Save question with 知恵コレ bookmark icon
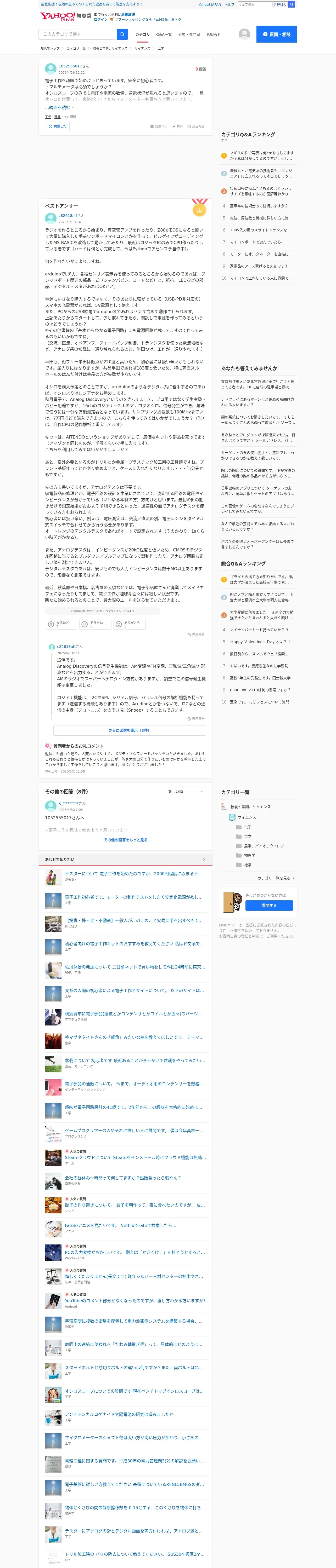Viewport: 336px width, 1568px height. [159, 126]
